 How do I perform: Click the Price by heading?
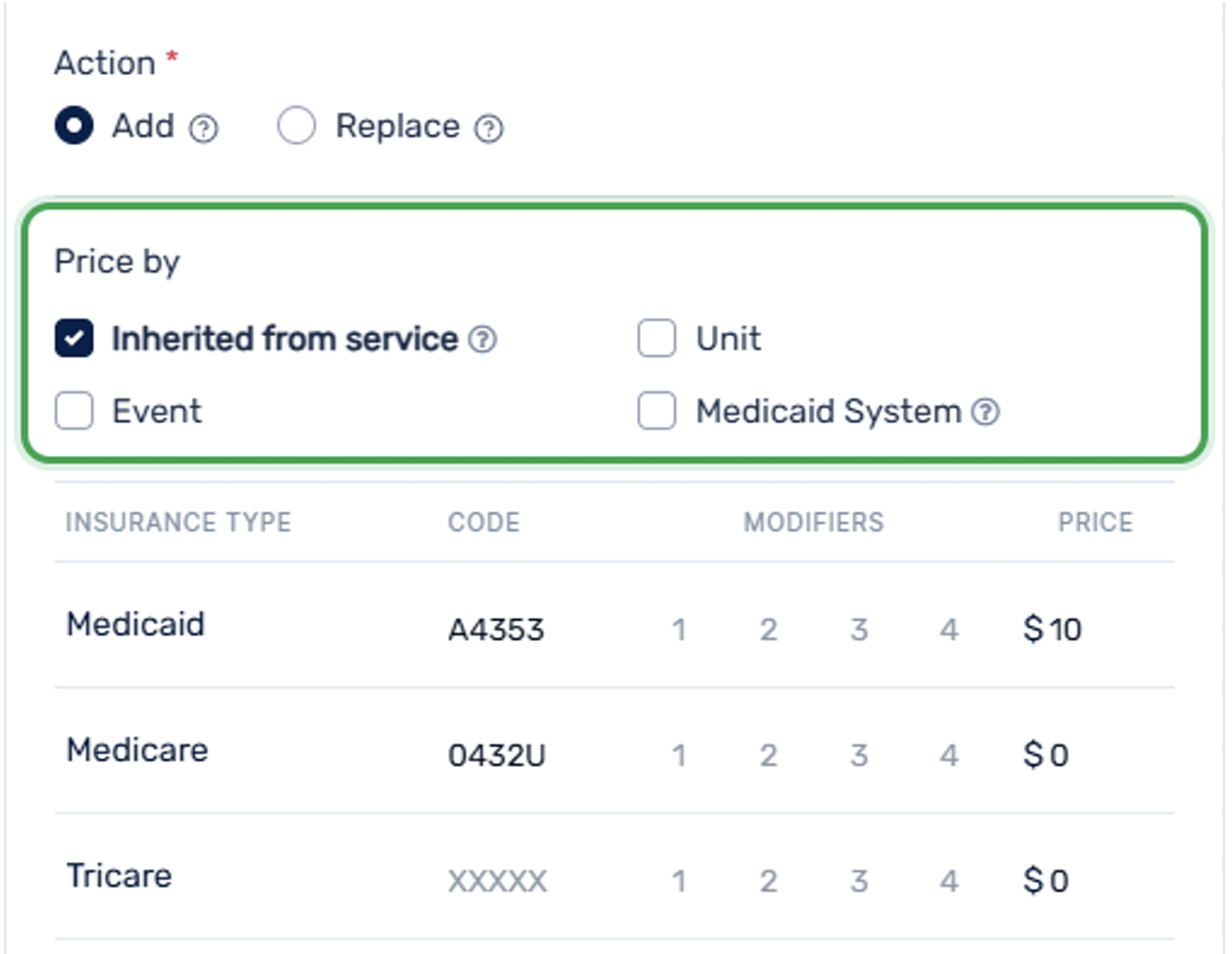117,262
